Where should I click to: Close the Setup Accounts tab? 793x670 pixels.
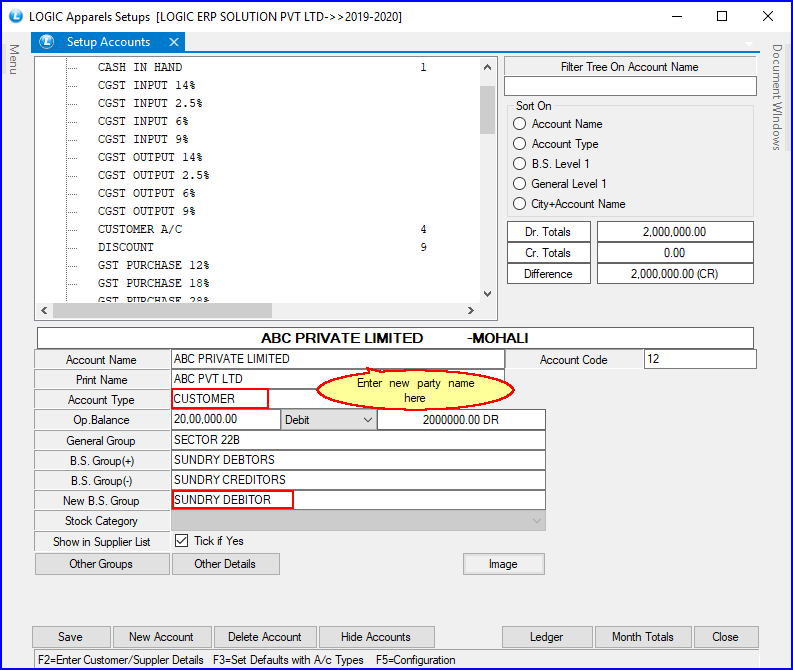(173, 42)
